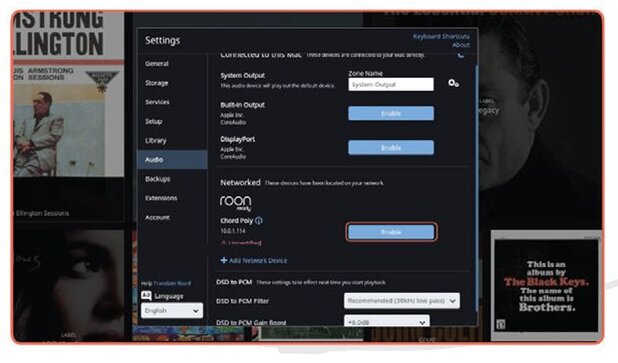Switch to the General settings tab
Screen dimensions: 618x363
tap(157, 63)
